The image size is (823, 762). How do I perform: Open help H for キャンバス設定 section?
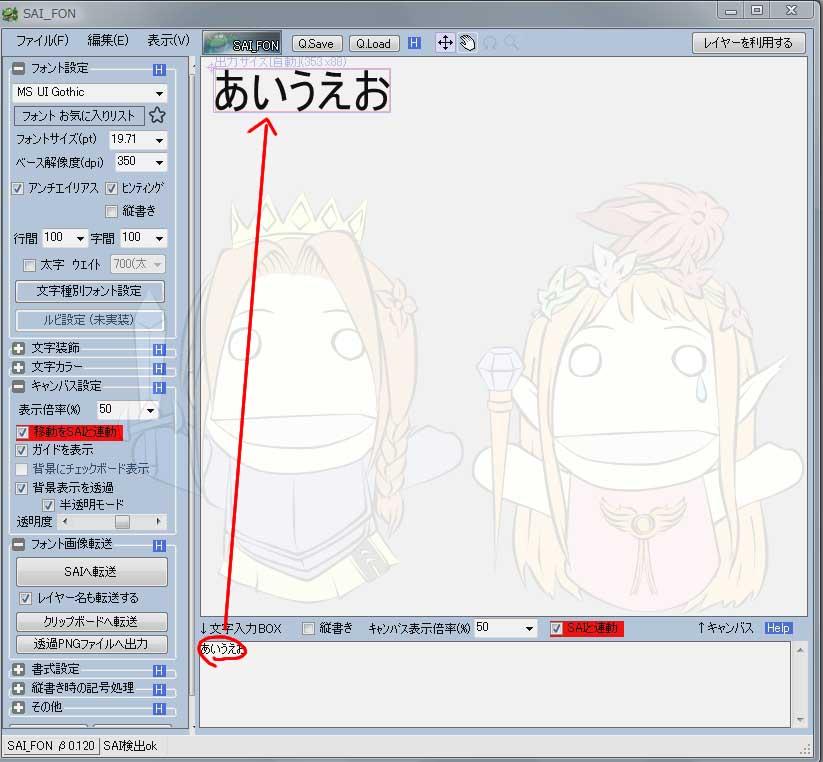159,388
